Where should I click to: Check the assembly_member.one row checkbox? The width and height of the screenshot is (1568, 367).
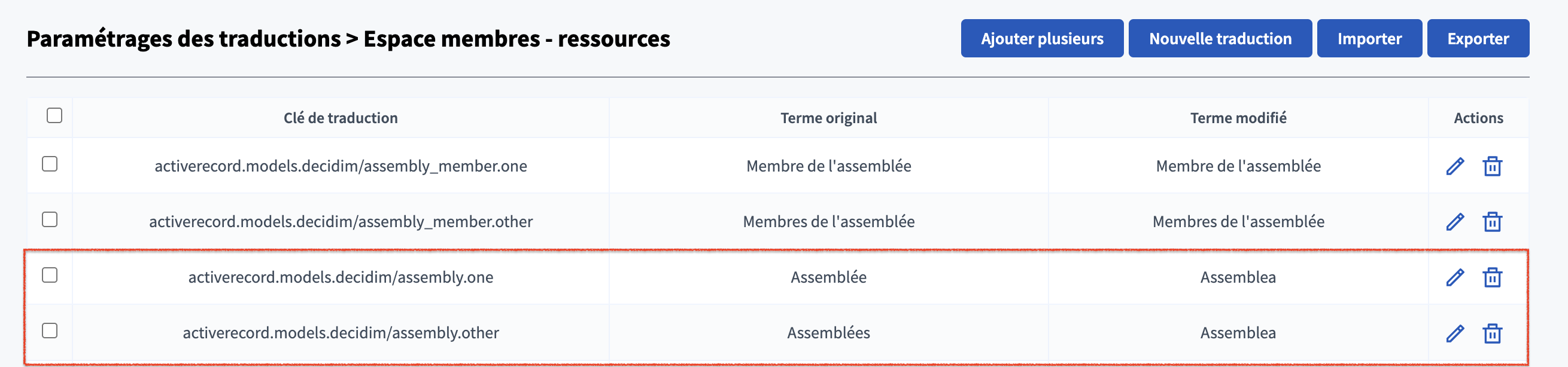coord(50,164)
